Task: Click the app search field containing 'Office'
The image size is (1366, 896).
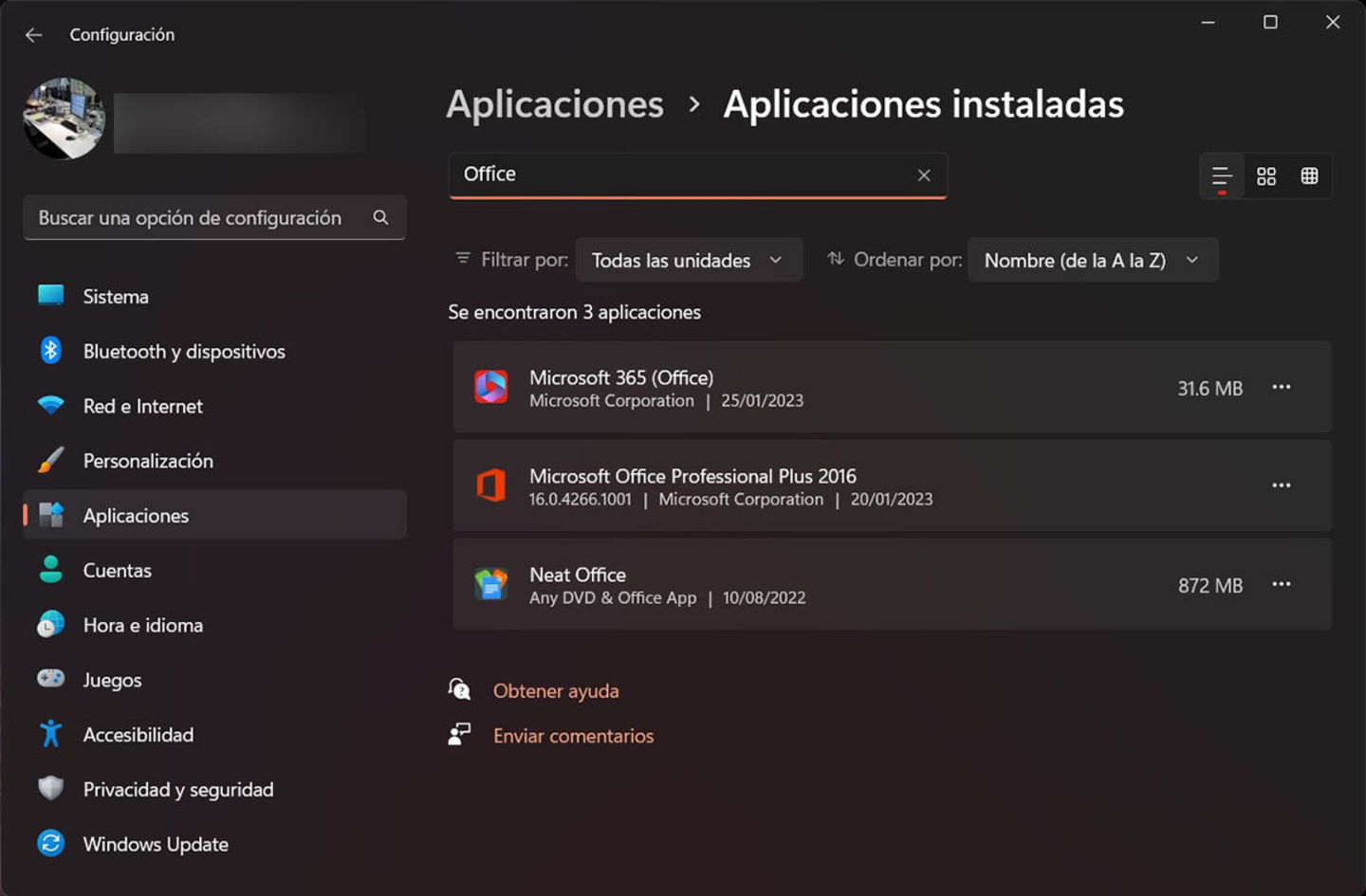Action: coord(697,175)
